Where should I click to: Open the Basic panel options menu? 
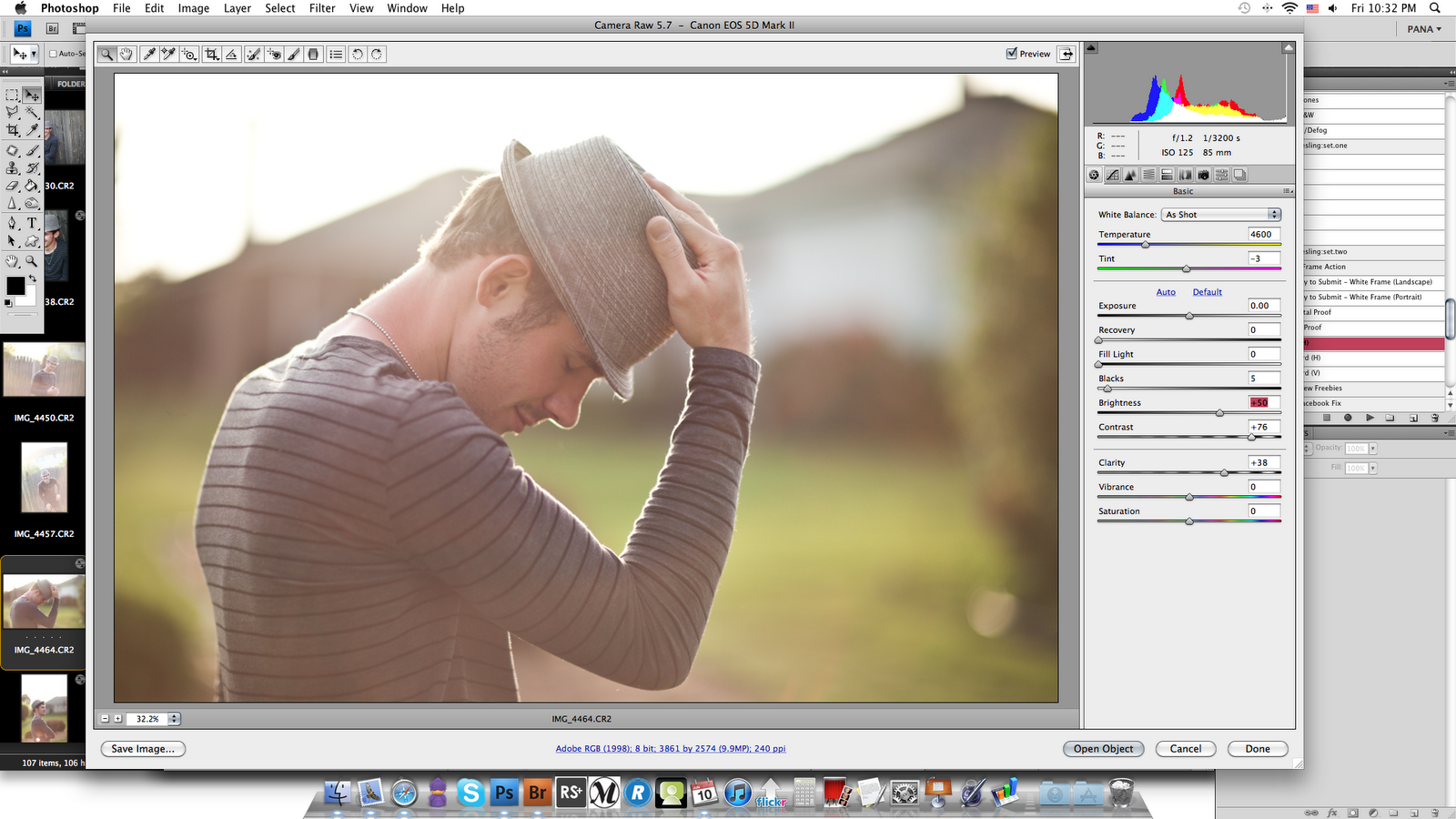click(x=1287, y=191)
